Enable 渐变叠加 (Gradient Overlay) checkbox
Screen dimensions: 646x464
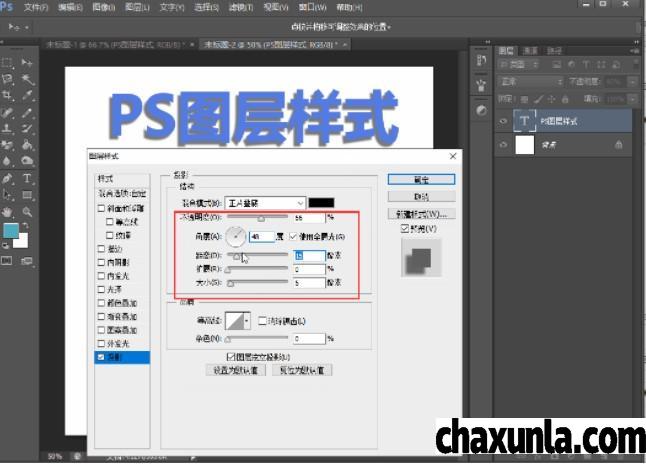(101, 316)
